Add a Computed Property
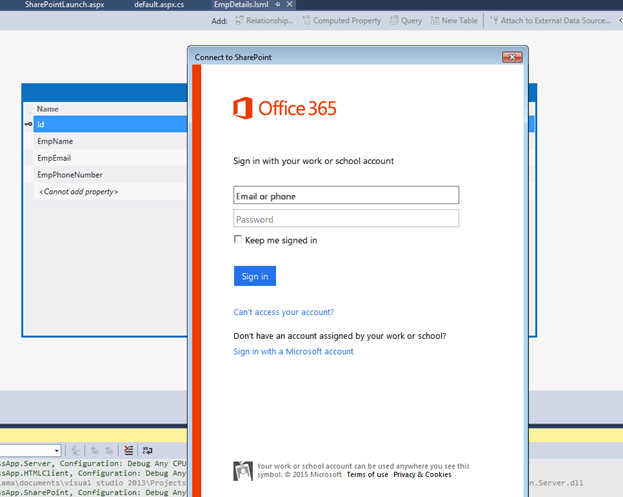The height and width of the screenshot is (497, 623). [x=341, y=21]
